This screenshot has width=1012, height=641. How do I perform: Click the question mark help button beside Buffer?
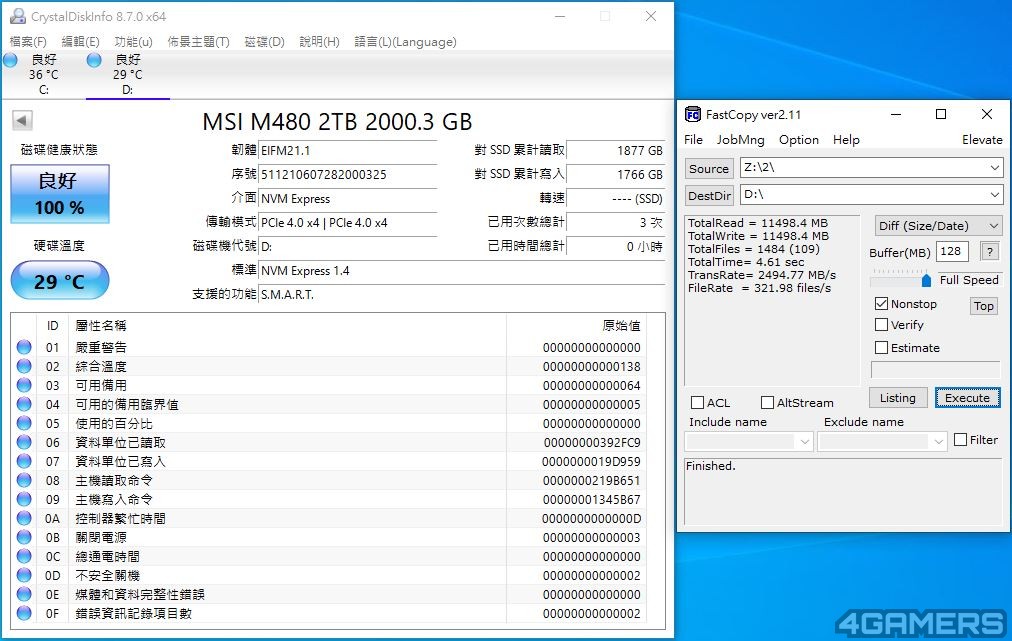click(989, 252)
